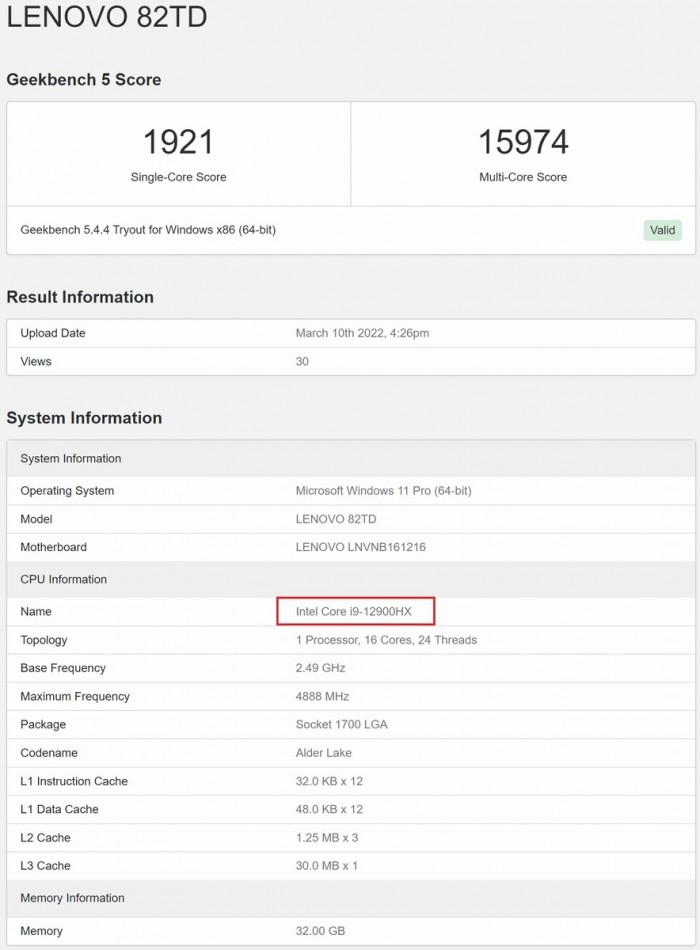Select the 30.0 MB L3 Cache value
This screenshot has width=700, height=950.
click(x=326, y=866)
